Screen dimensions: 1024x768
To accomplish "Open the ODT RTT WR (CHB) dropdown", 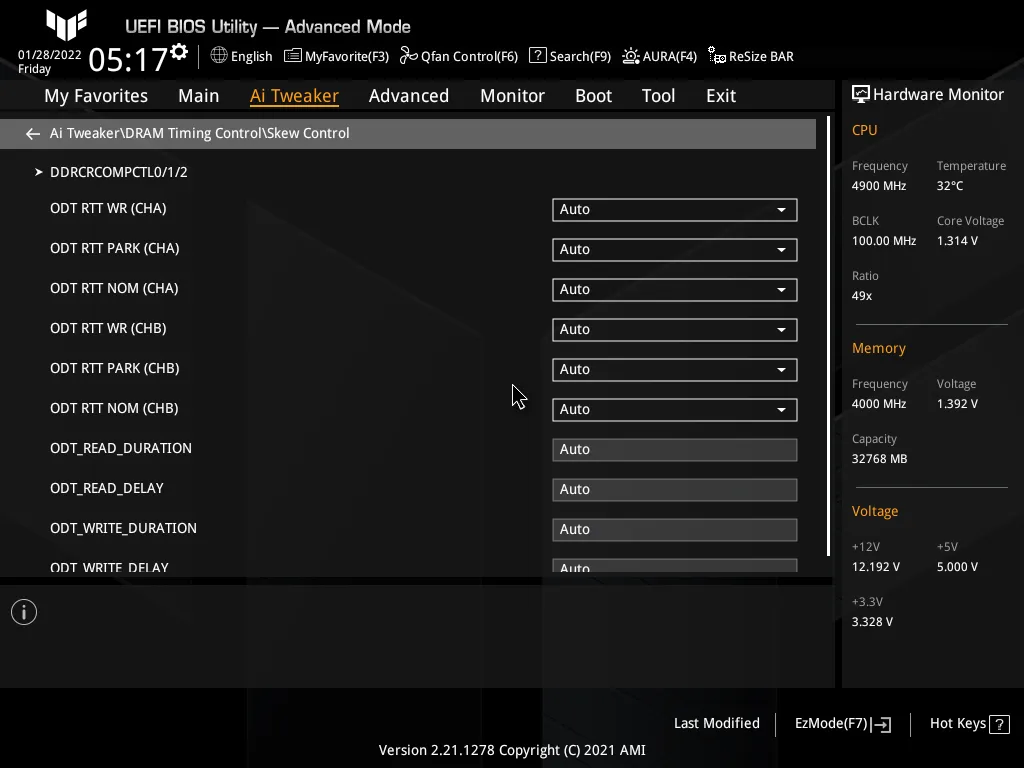I will (675, 330).
